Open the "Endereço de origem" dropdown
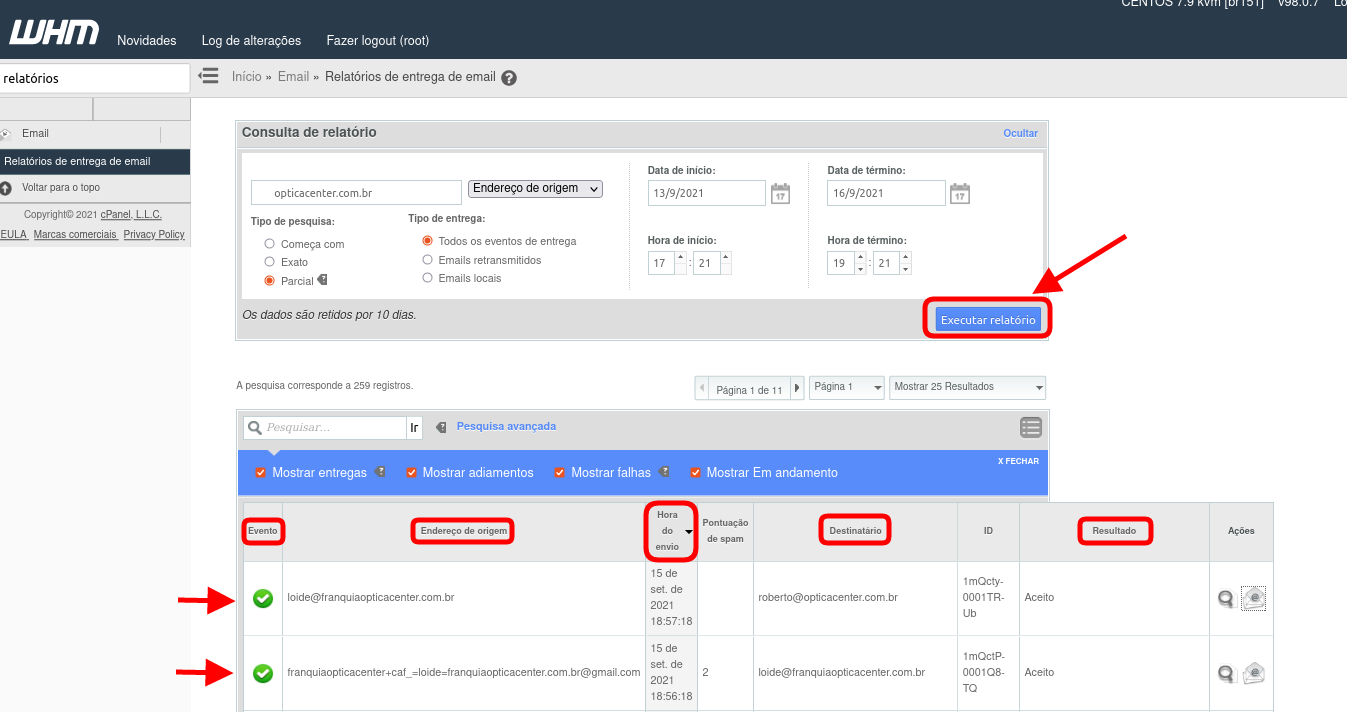This screenshot has width=1347, height=712. coord(535,189)
